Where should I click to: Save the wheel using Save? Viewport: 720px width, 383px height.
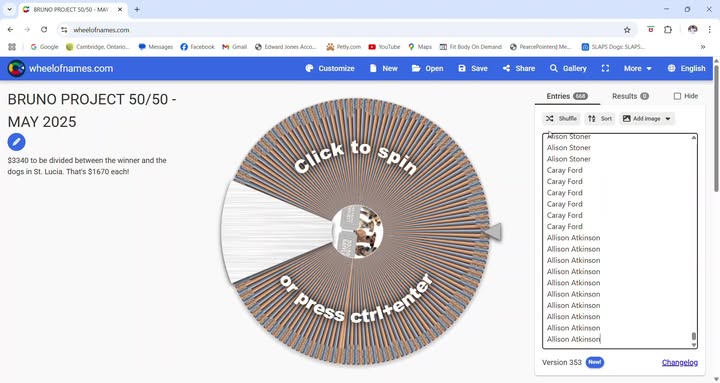[x=473, y=68]
